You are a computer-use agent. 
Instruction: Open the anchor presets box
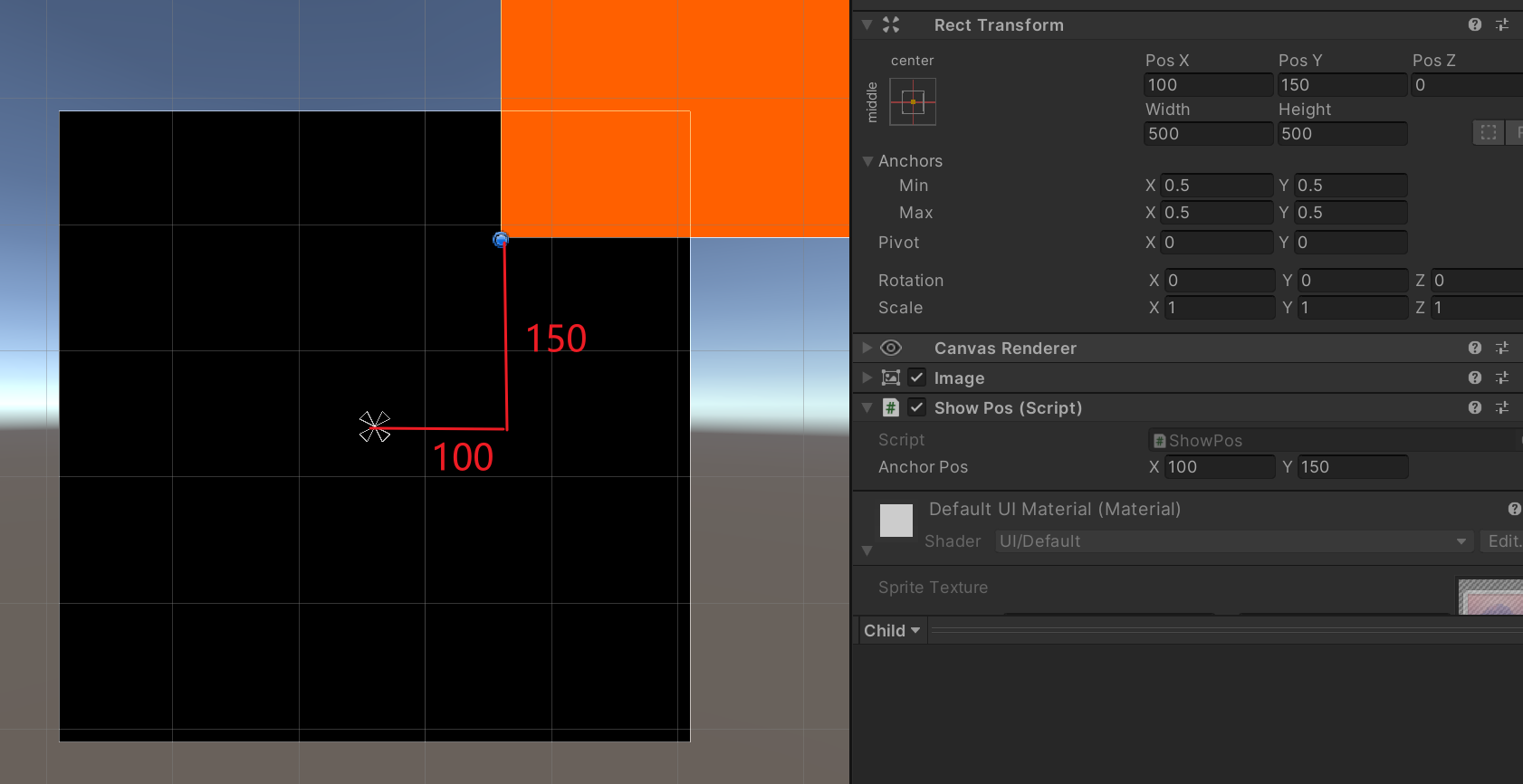(913, 101)
